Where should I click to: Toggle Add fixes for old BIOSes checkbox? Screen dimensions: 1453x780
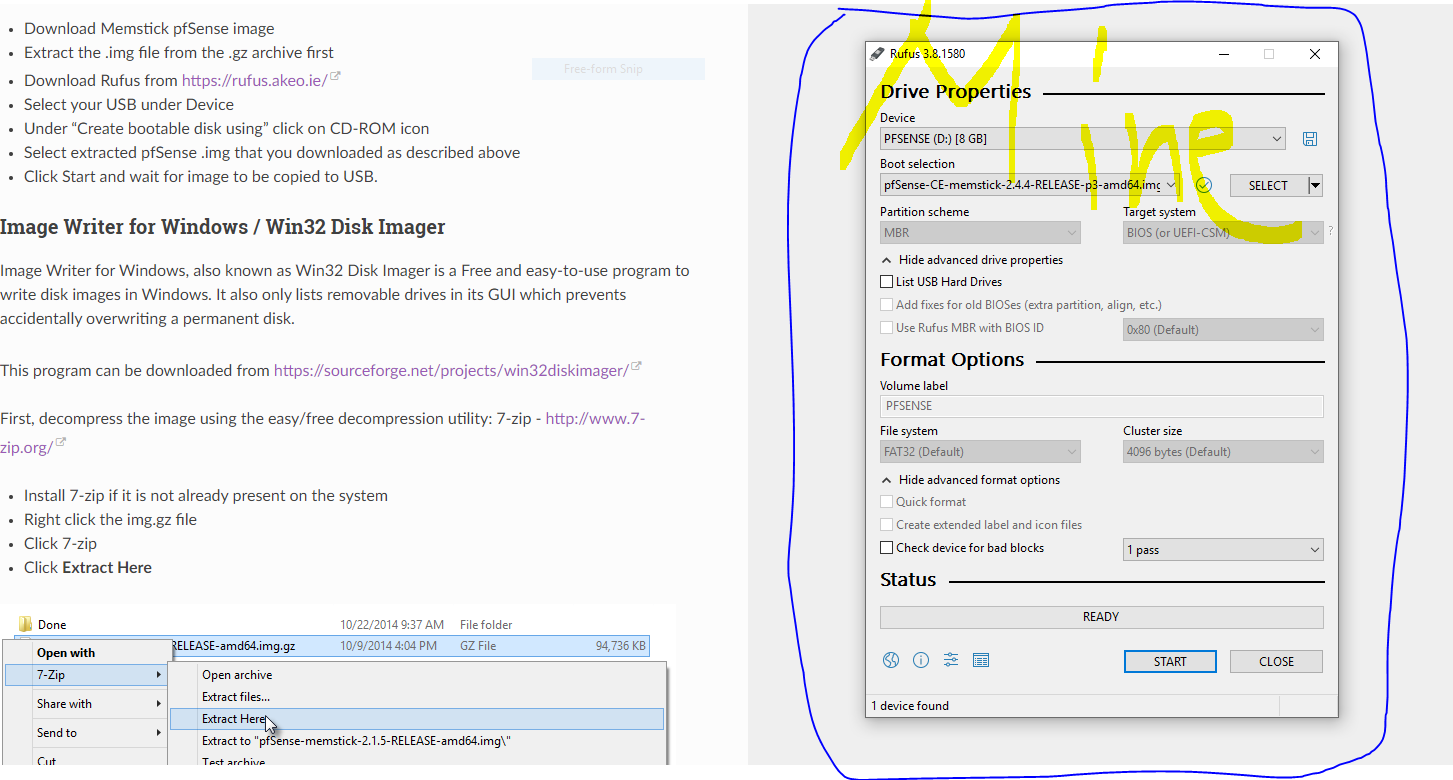click(x=886, y=305)
